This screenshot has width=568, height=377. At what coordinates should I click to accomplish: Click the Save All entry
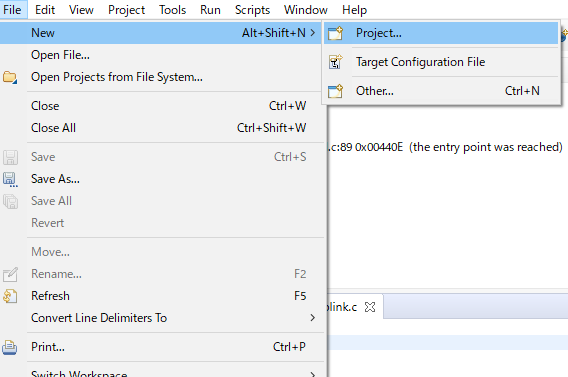click(160, 201)
